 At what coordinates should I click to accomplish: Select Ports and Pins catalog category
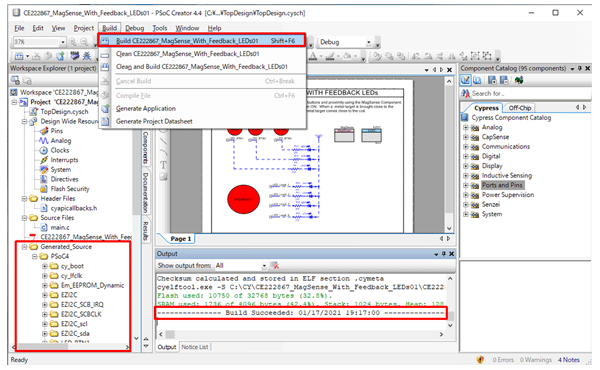502,185
